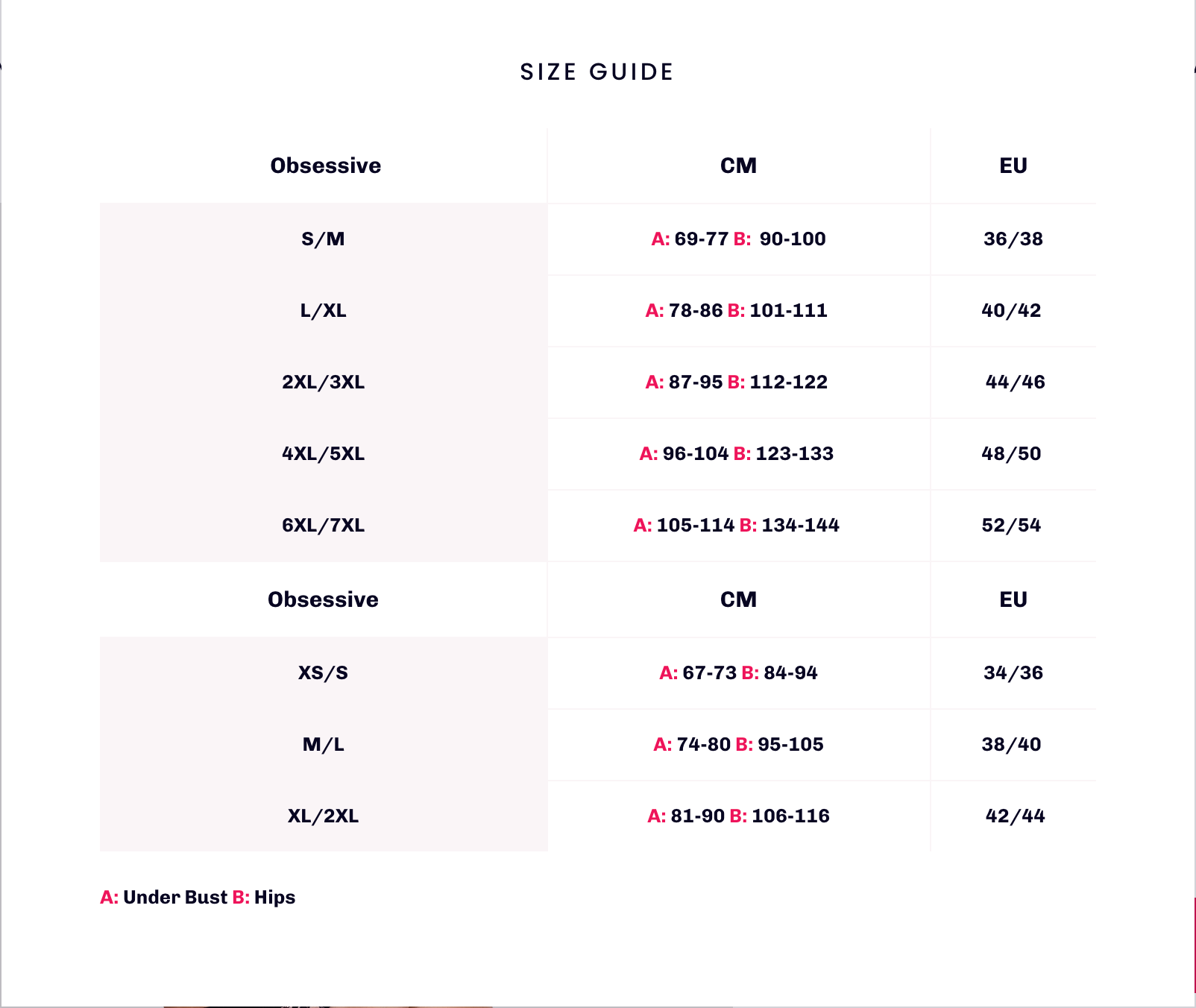Select EU size 48/50
This screenshot has height=1008, width=1196.
click(x=1011, y=454)
